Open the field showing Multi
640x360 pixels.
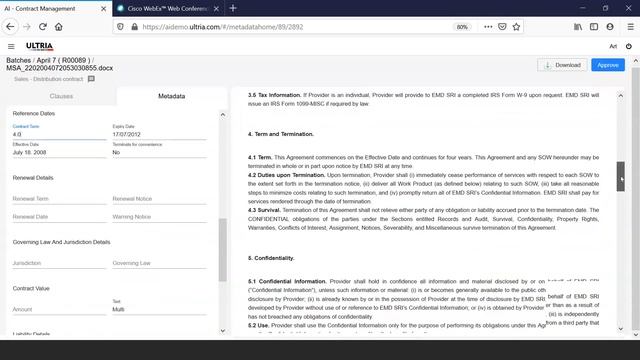coord(159,309)
